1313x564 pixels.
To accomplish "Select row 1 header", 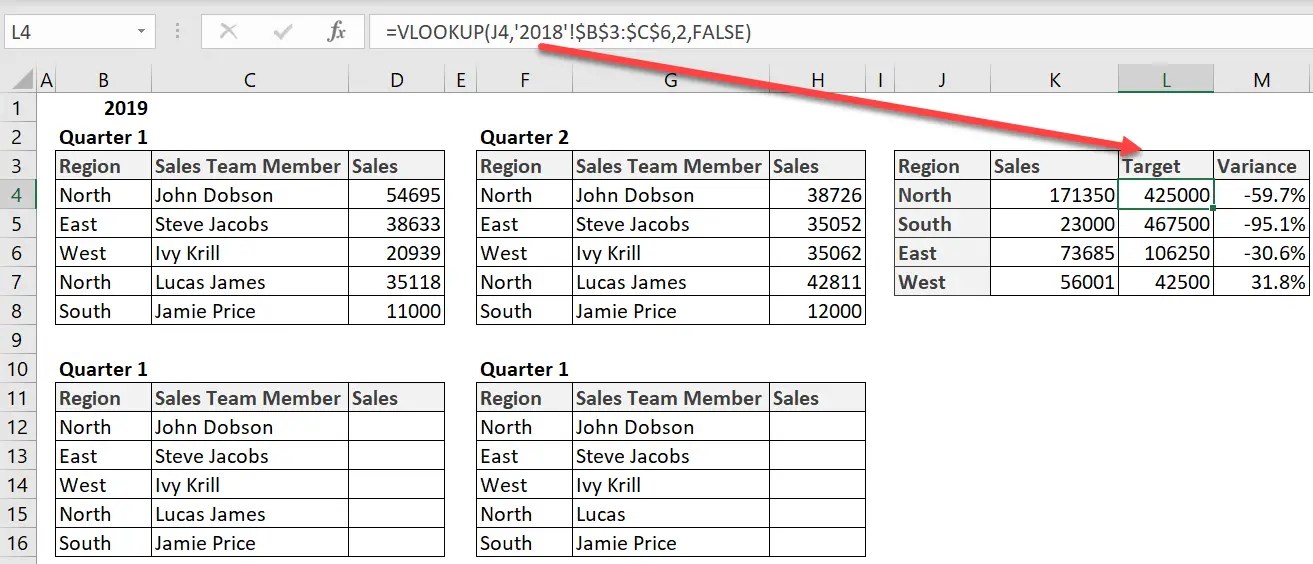I will (18, 108).
